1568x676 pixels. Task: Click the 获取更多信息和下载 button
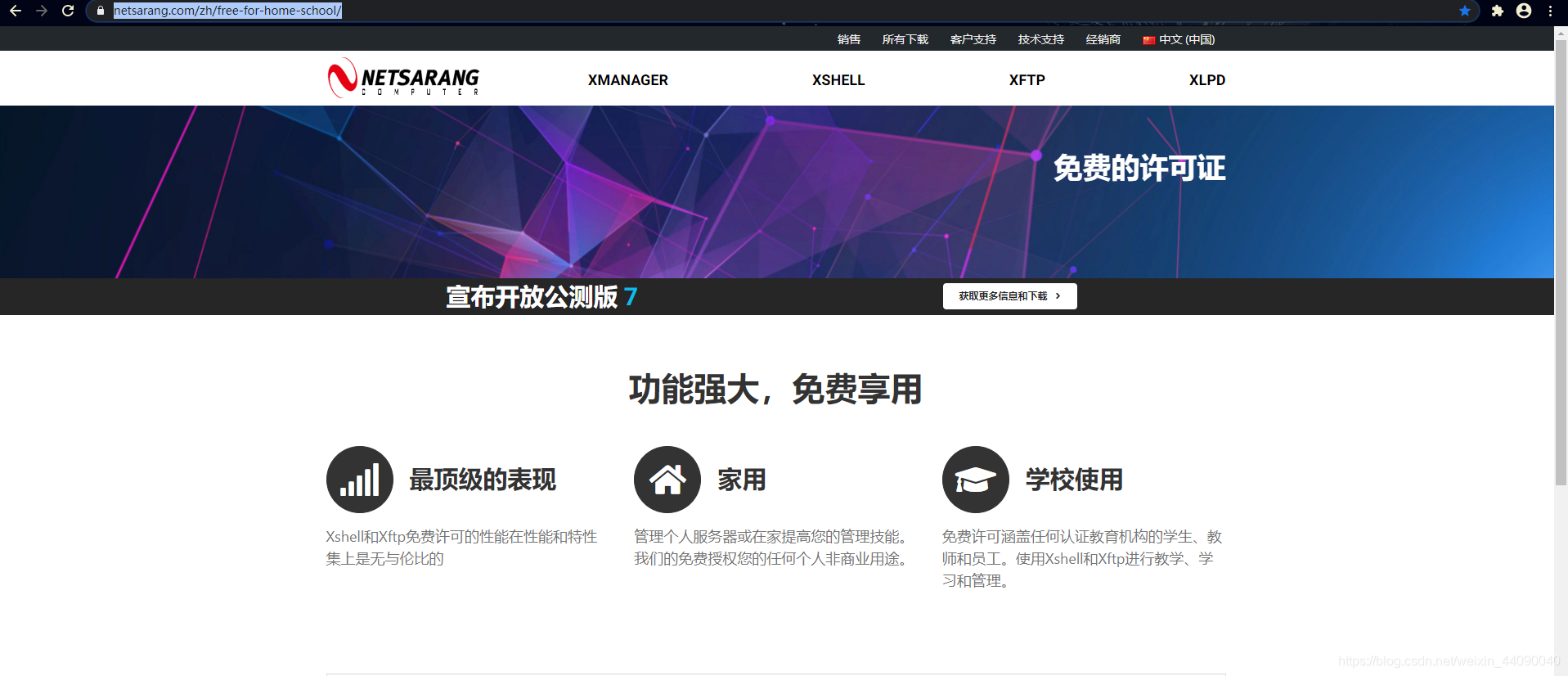pos(1010,296)
